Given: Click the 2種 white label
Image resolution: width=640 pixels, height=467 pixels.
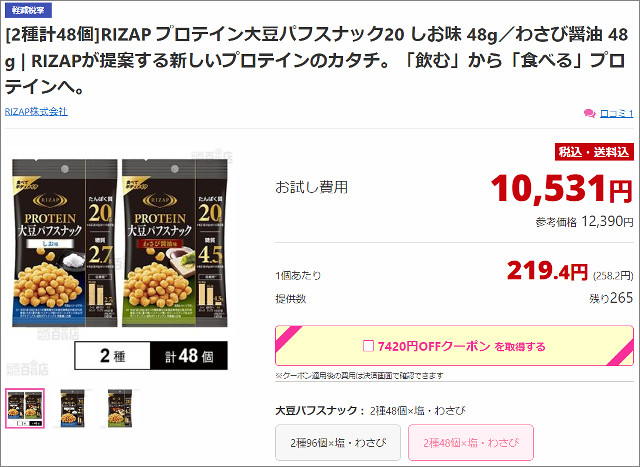Looking at the screenshot, I should [113, 356].
